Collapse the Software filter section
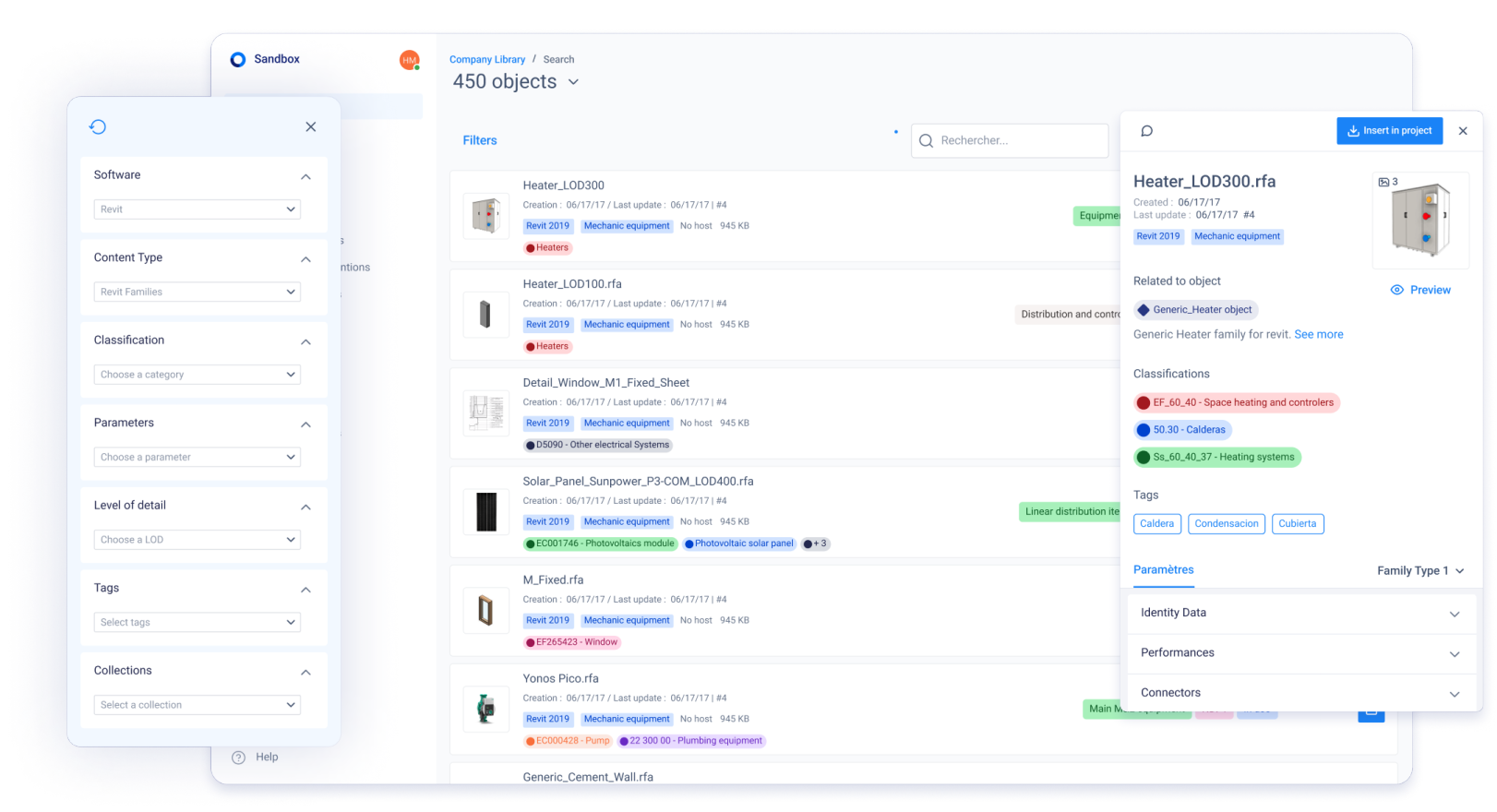Image resolution: width=1497 pixels, height=812 pixels. (305, 176)
